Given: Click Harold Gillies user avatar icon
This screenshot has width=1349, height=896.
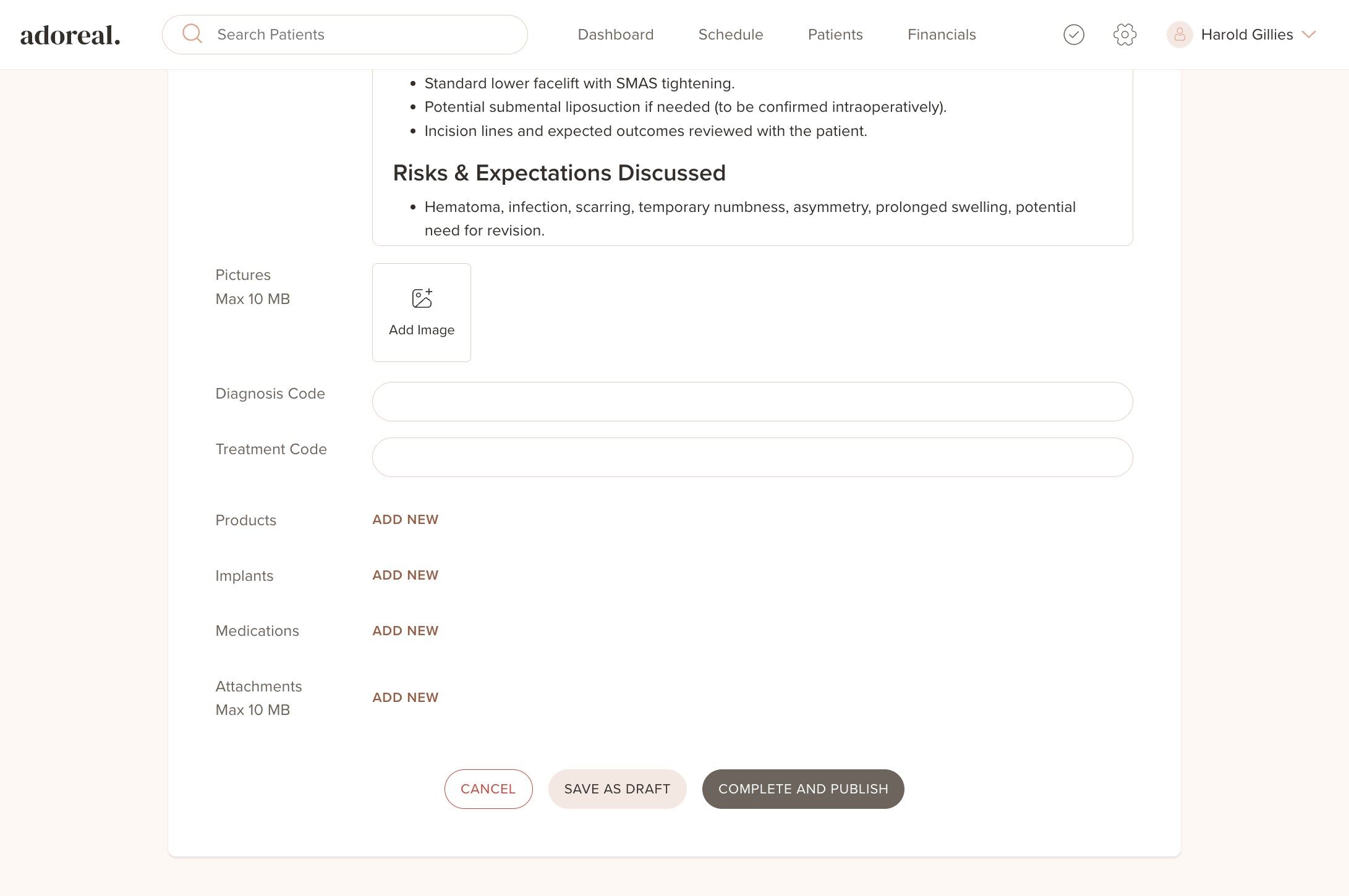Looking at the screenshot, I should 1179,35.
